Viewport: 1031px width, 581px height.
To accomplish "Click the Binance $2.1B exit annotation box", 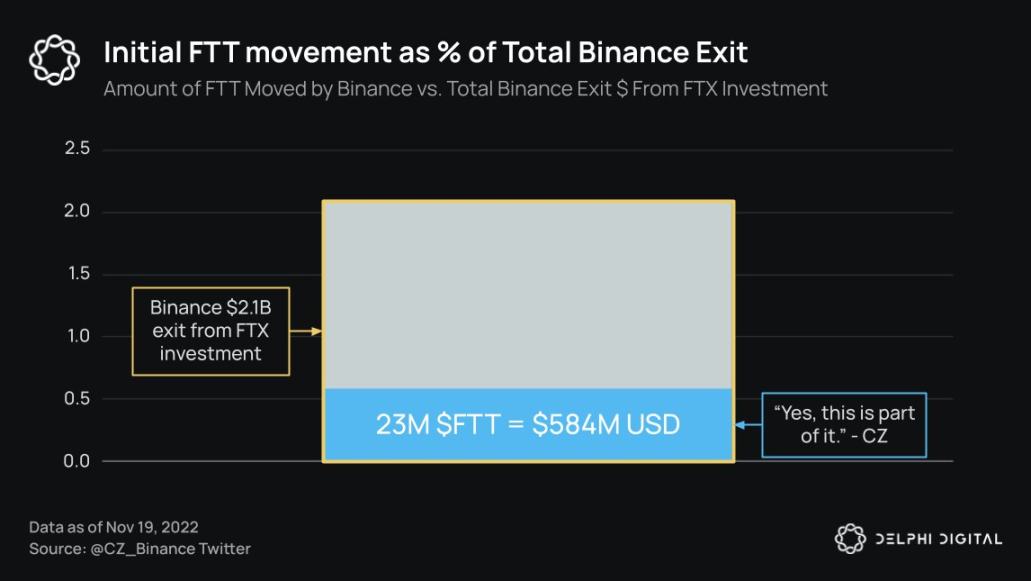I will [210, 331].
